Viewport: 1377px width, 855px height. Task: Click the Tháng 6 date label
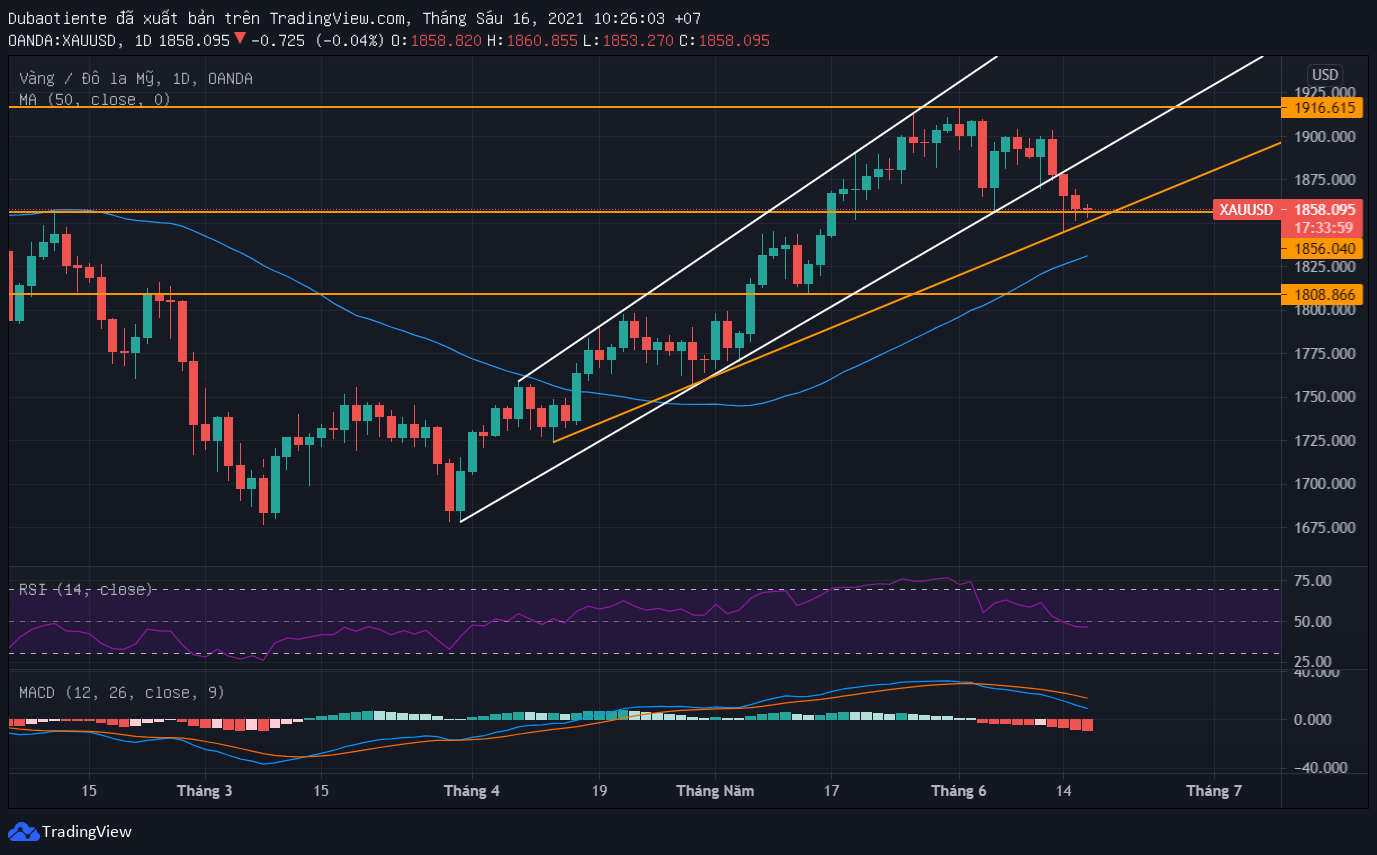pos(959,791)
